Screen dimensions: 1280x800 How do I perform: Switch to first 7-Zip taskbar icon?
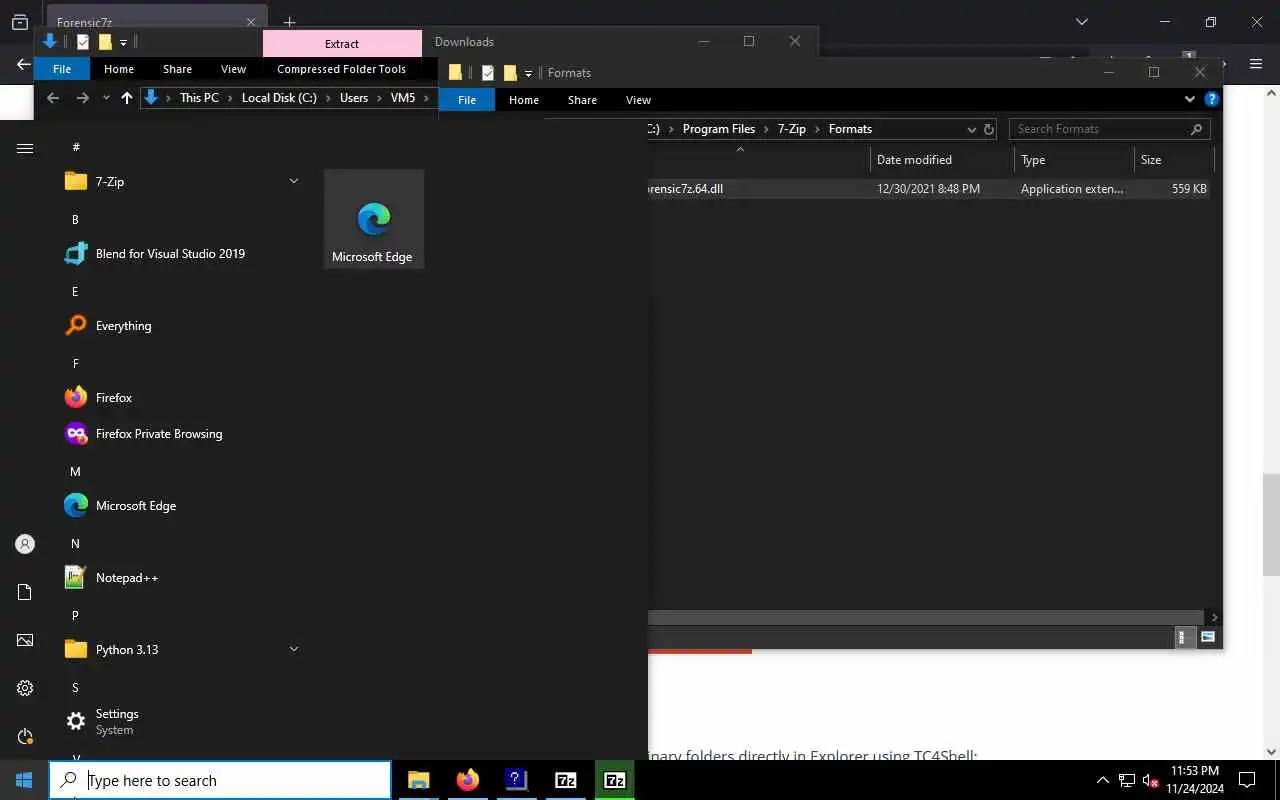(x=565, y=780)
